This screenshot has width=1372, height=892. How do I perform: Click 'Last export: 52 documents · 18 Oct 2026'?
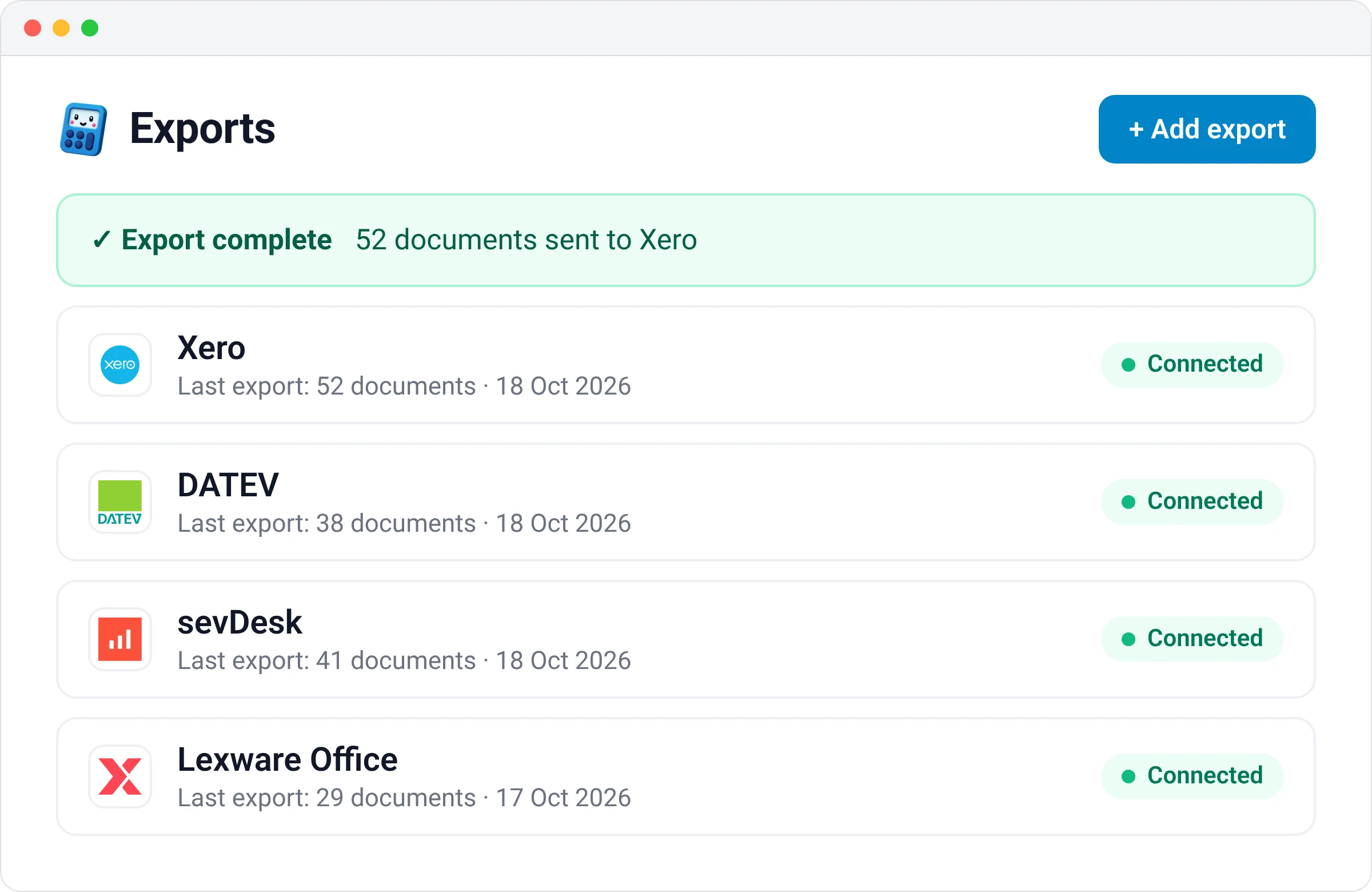coord(404,387)
